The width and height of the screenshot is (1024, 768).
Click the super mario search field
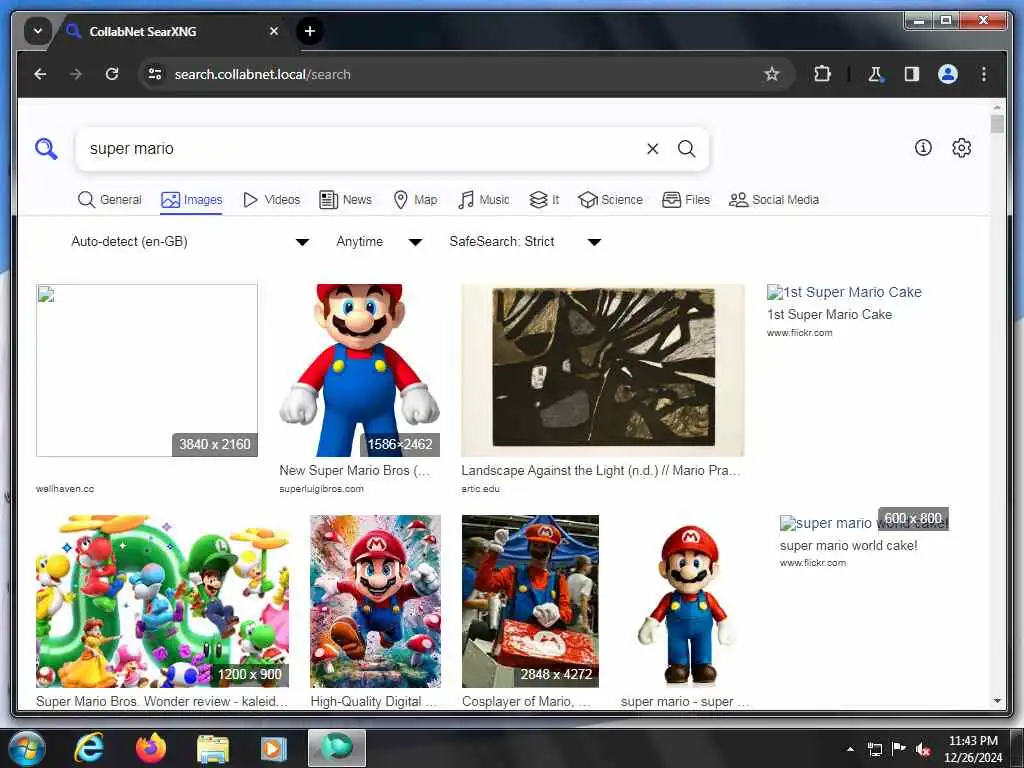point(362,149)
